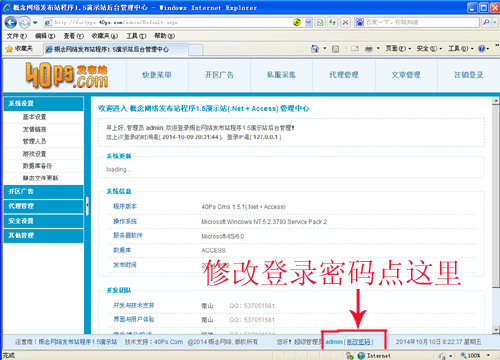Open the 收藏夹(A) menu
Image resolution: width=500 pixels, height=360 pixels.
(105, 36)
